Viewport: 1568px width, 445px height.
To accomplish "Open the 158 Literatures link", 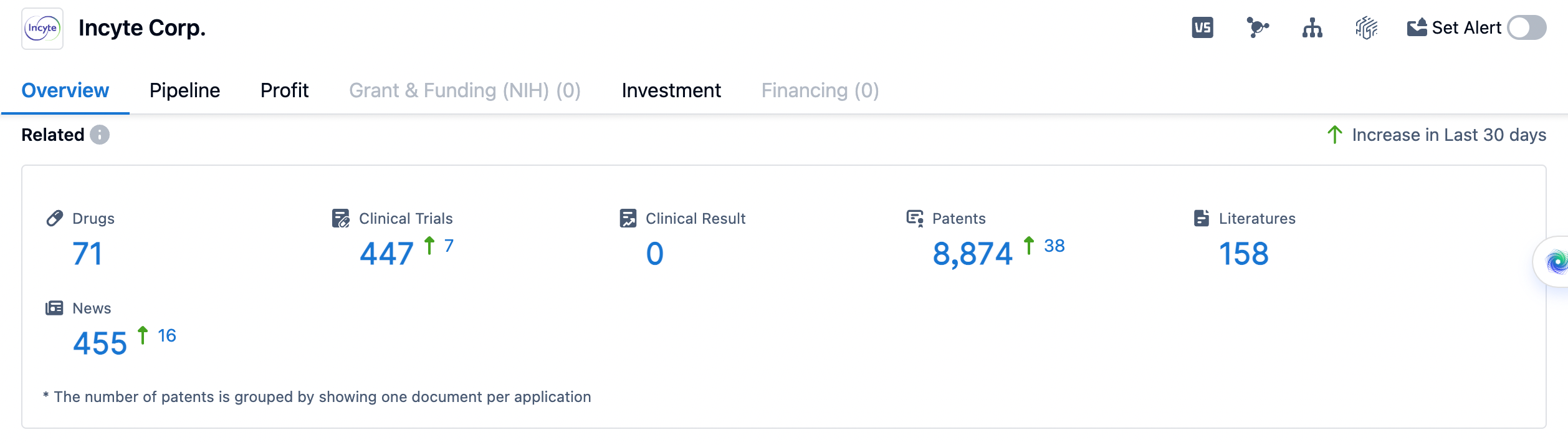I will click(x=1243, y=254).
